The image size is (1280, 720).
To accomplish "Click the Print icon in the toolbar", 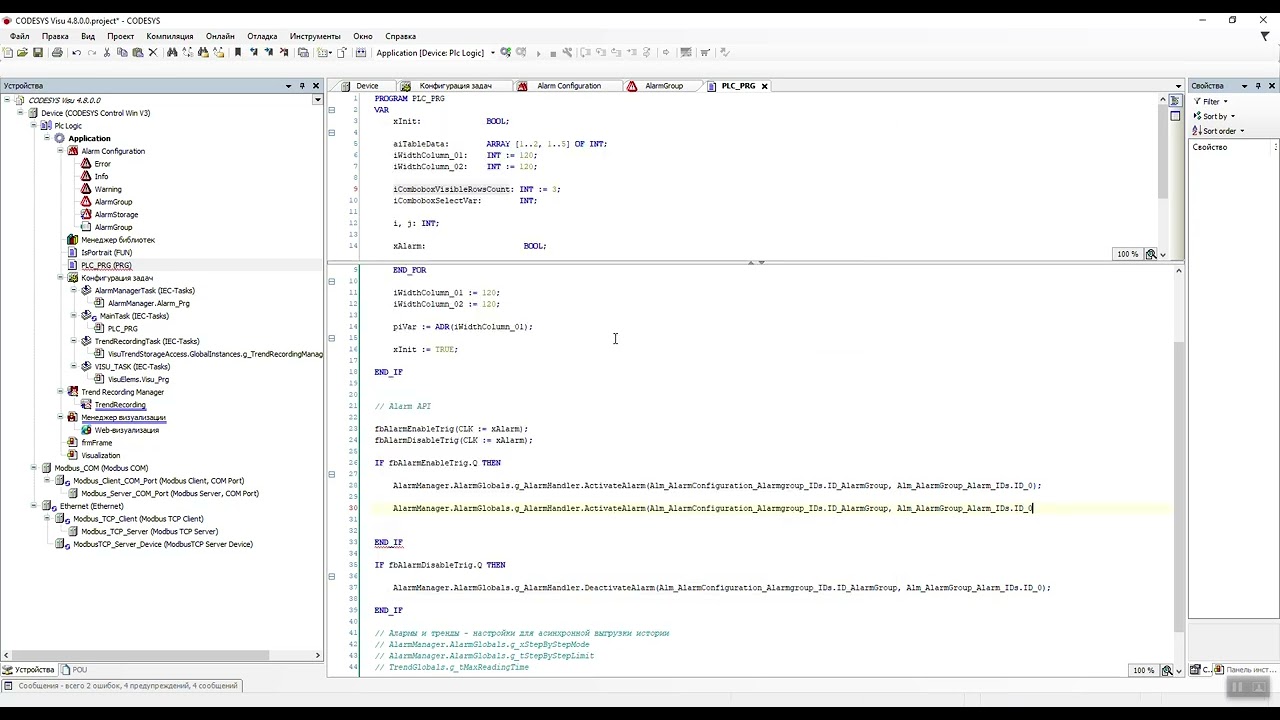I will tap(57, 53).
